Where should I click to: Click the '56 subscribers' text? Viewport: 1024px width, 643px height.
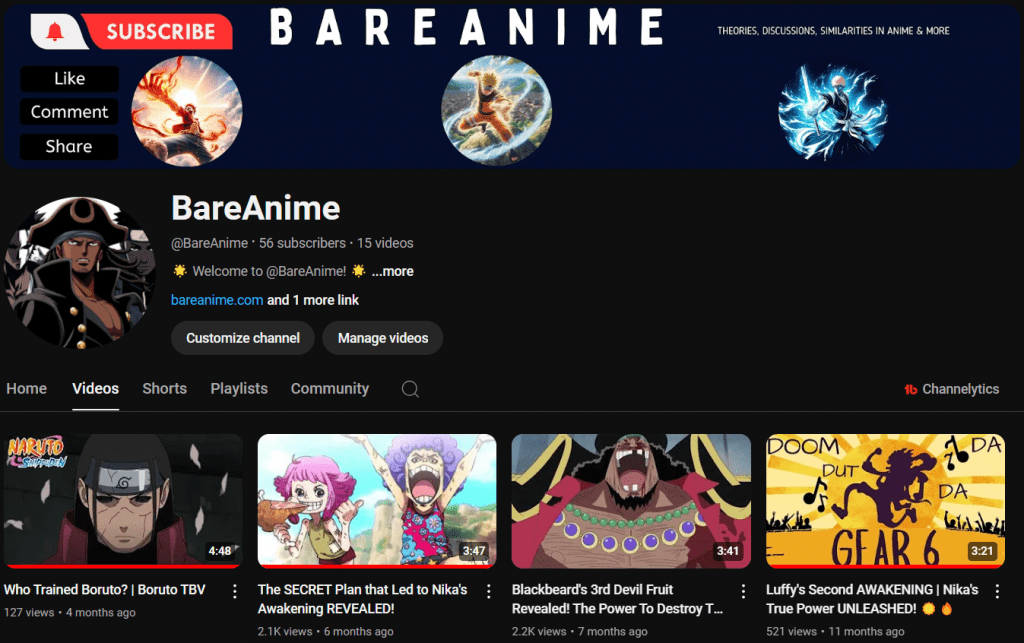pyautogui.click(x=302, y=243)
